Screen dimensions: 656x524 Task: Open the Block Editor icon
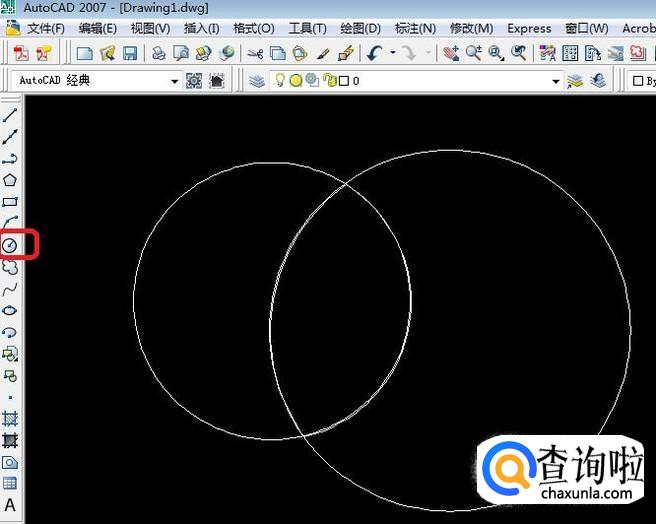[346, 54]
